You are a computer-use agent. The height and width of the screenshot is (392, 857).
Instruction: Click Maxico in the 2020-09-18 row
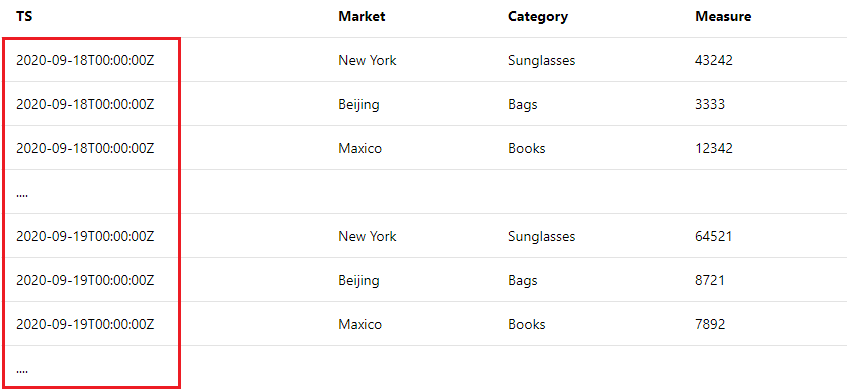360,148
